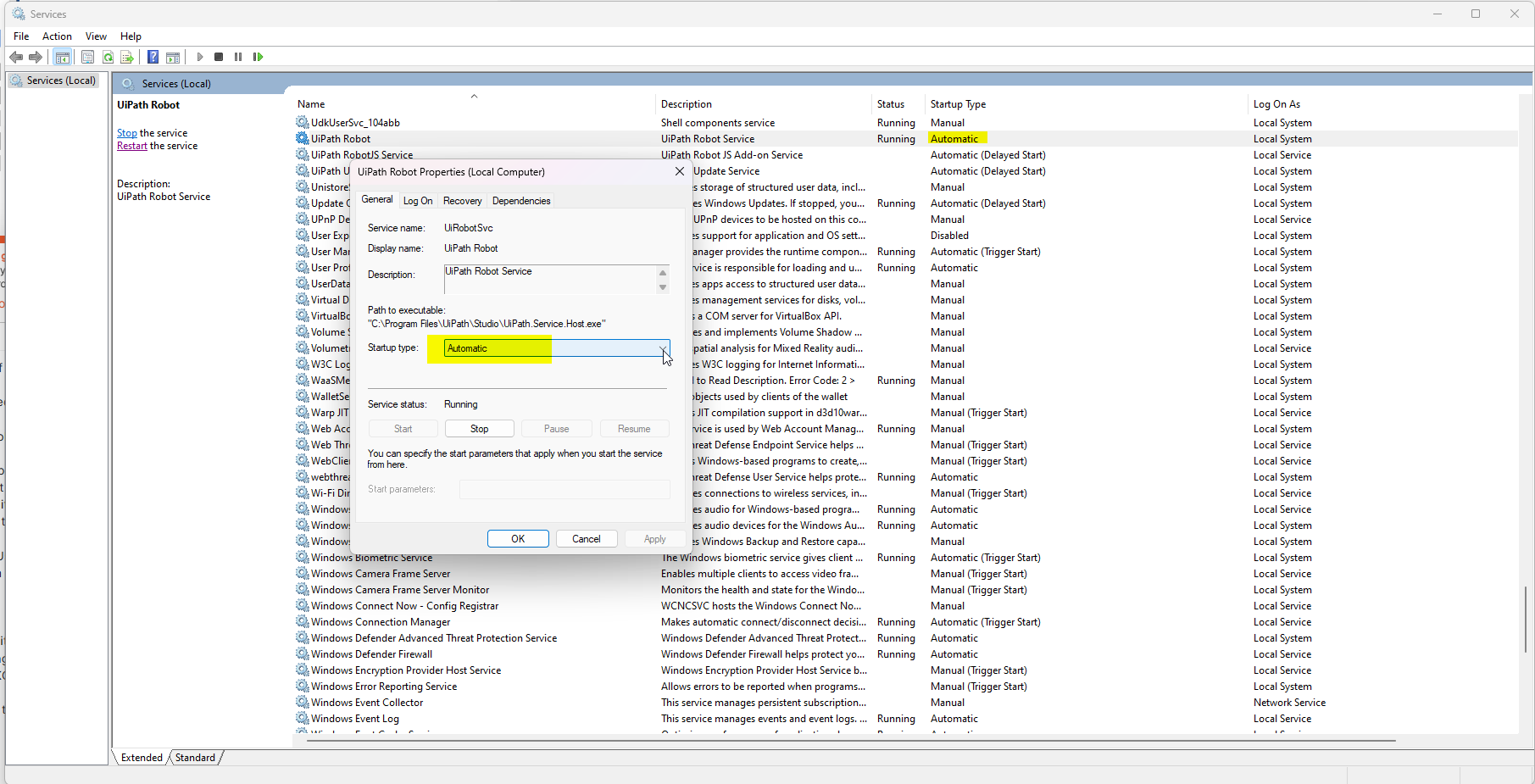The image size is (1535, 784).
Task: Click the Stop Service square icon in toolbar
Action: tap(219, 57)
